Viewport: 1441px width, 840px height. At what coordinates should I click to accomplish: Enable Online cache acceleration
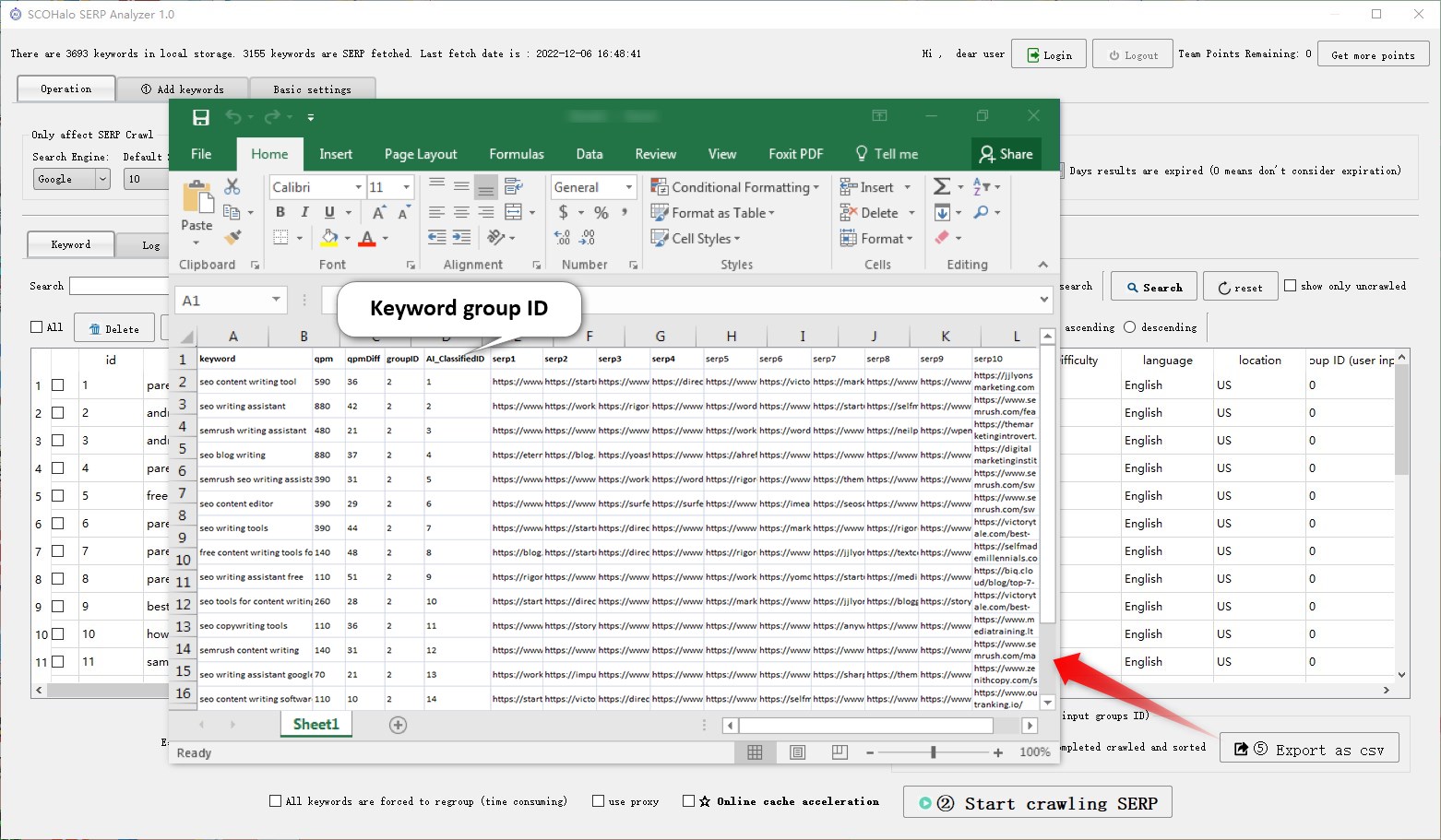(x=688, y=801)
